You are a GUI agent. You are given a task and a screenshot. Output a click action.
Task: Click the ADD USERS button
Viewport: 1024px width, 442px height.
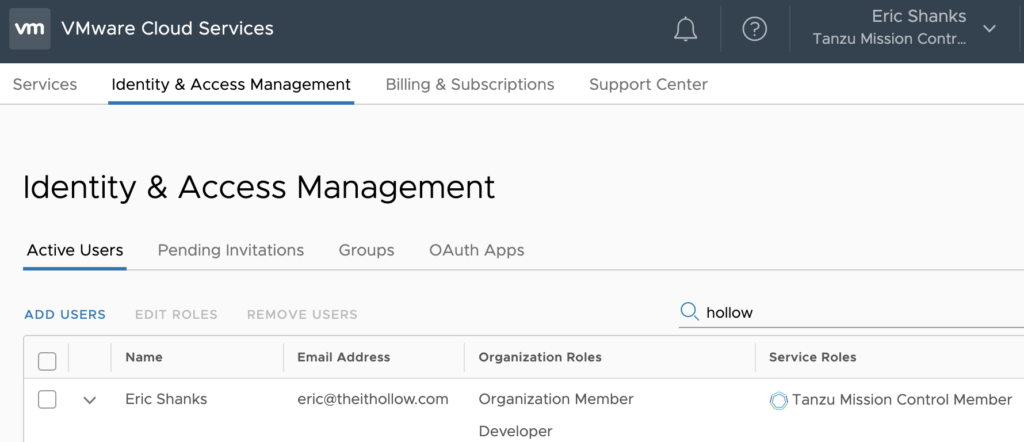click(65, 314)
